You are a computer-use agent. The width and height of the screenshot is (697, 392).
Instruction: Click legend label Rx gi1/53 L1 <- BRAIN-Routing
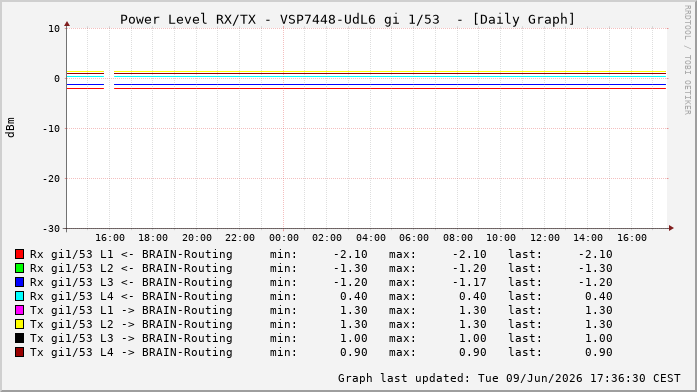[131, 254]
